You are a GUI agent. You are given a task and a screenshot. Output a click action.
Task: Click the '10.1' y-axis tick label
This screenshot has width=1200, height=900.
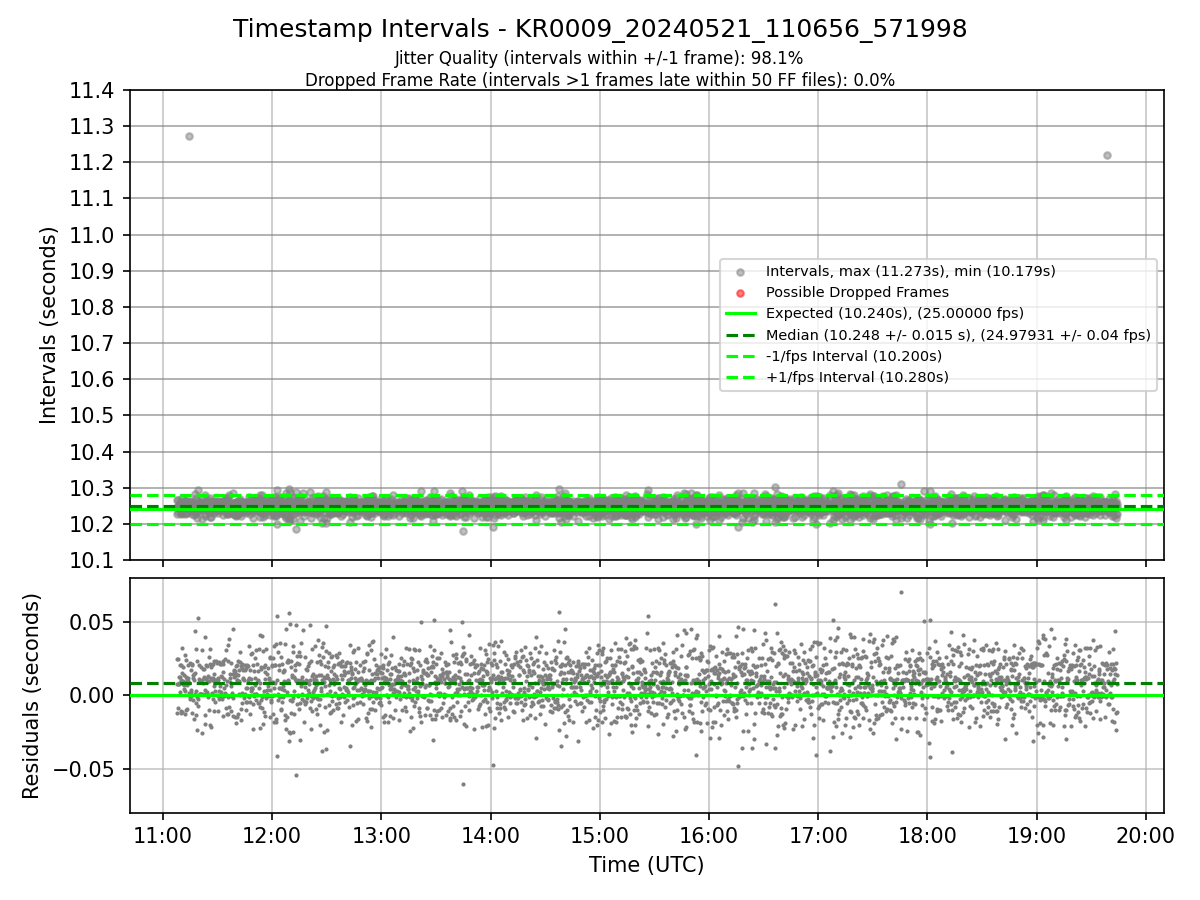(90, 561)
